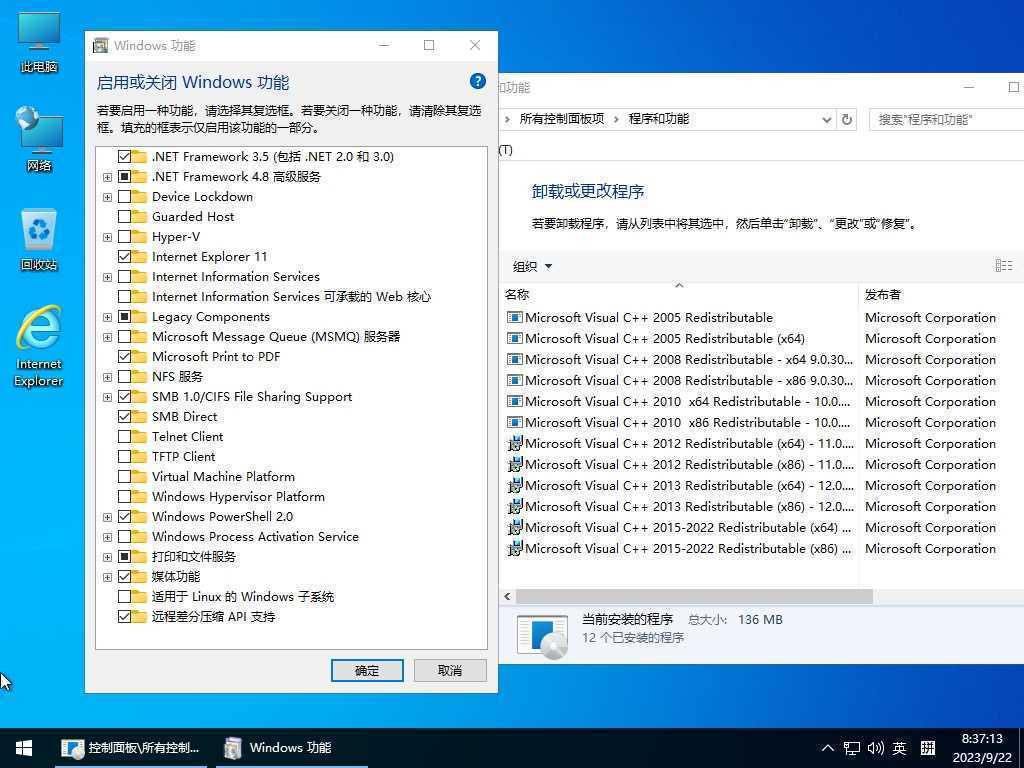This screenshot has height=768, width=1024.
Task: Click the Visual C++ 2015-2022 Redistributable (x64) icon
Action: point(515,527)
